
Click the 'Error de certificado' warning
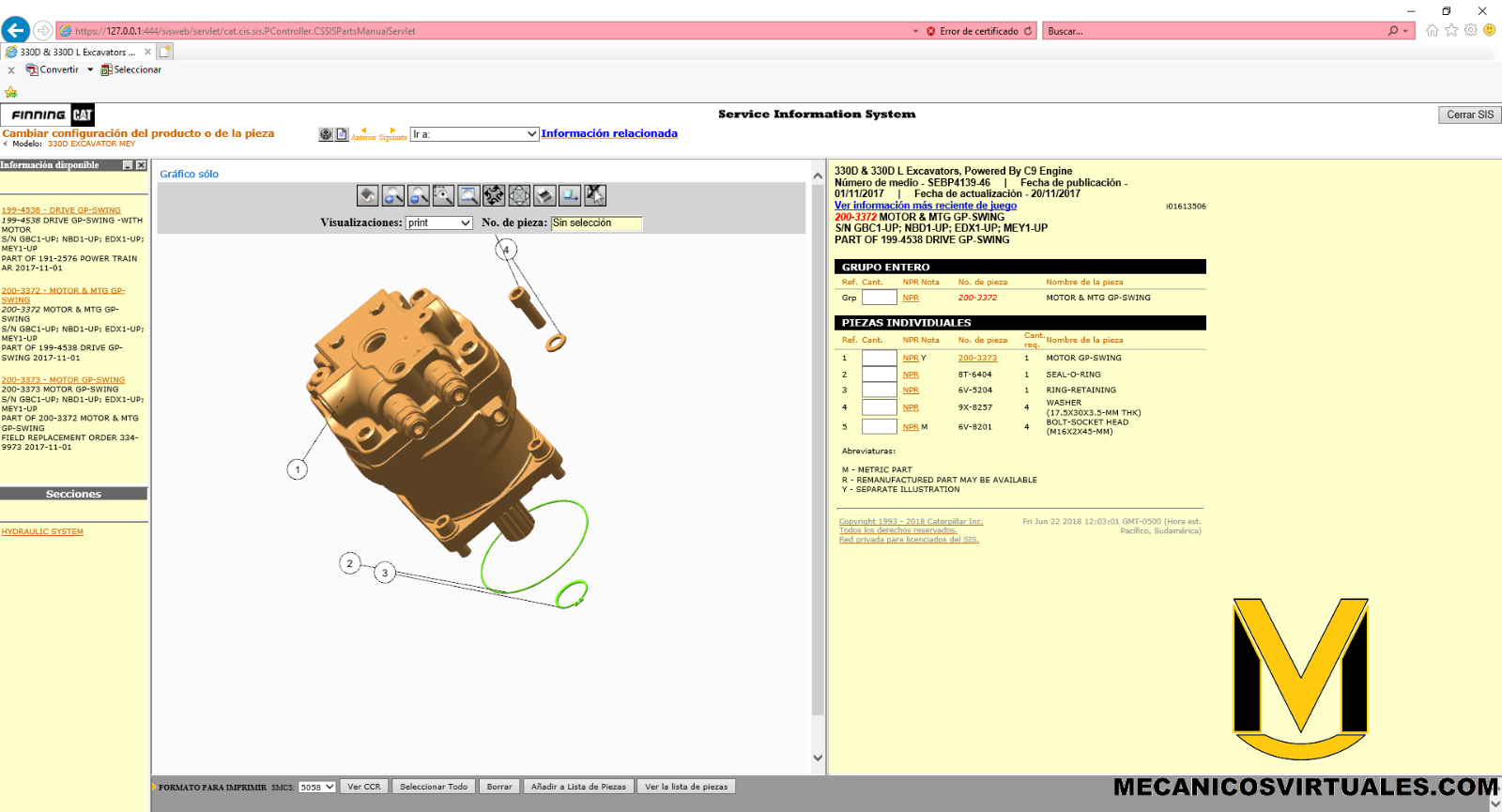click(973, 31)
